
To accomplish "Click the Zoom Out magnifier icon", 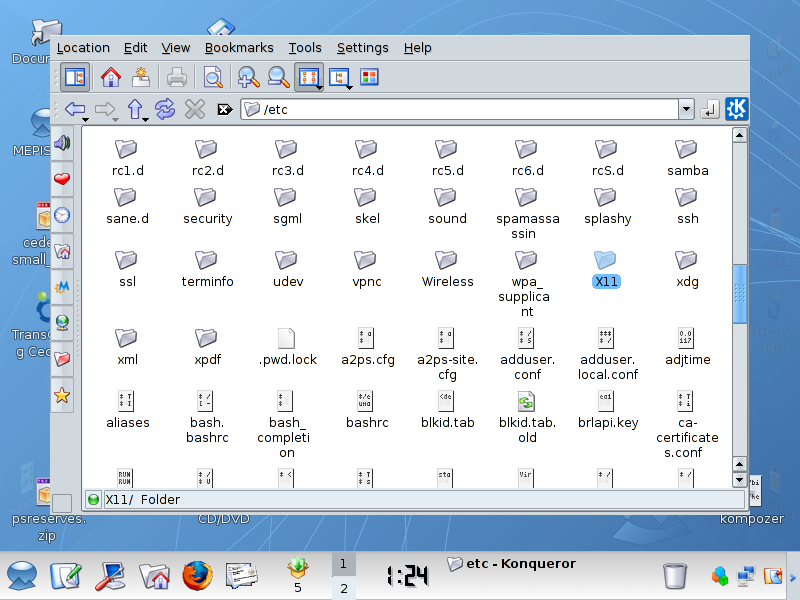I will click(x=279, y=78).
